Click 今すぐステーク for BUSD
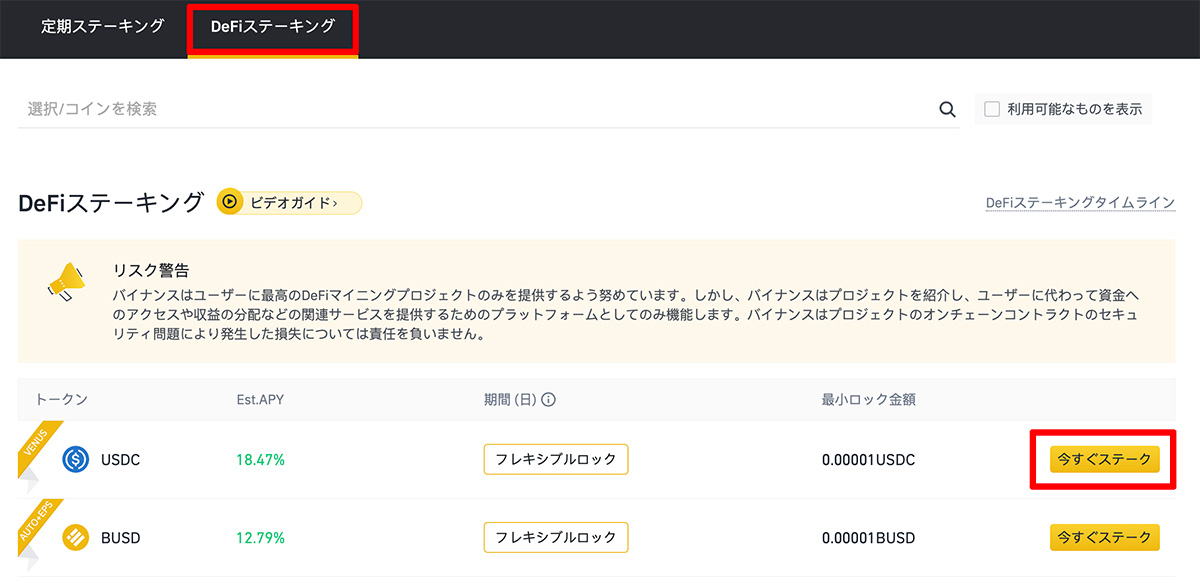1200x577 pixels. pos(1104,537)
